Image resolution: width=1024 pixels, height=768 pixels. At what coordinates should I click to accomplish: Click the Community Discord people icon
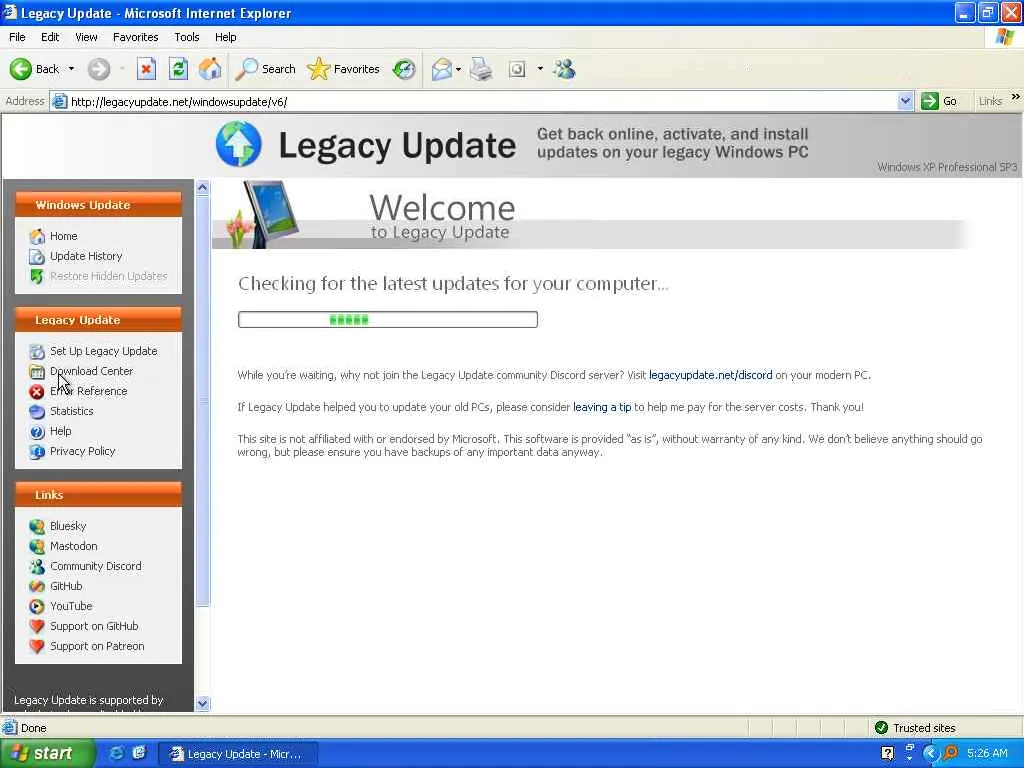coord(37,566)
